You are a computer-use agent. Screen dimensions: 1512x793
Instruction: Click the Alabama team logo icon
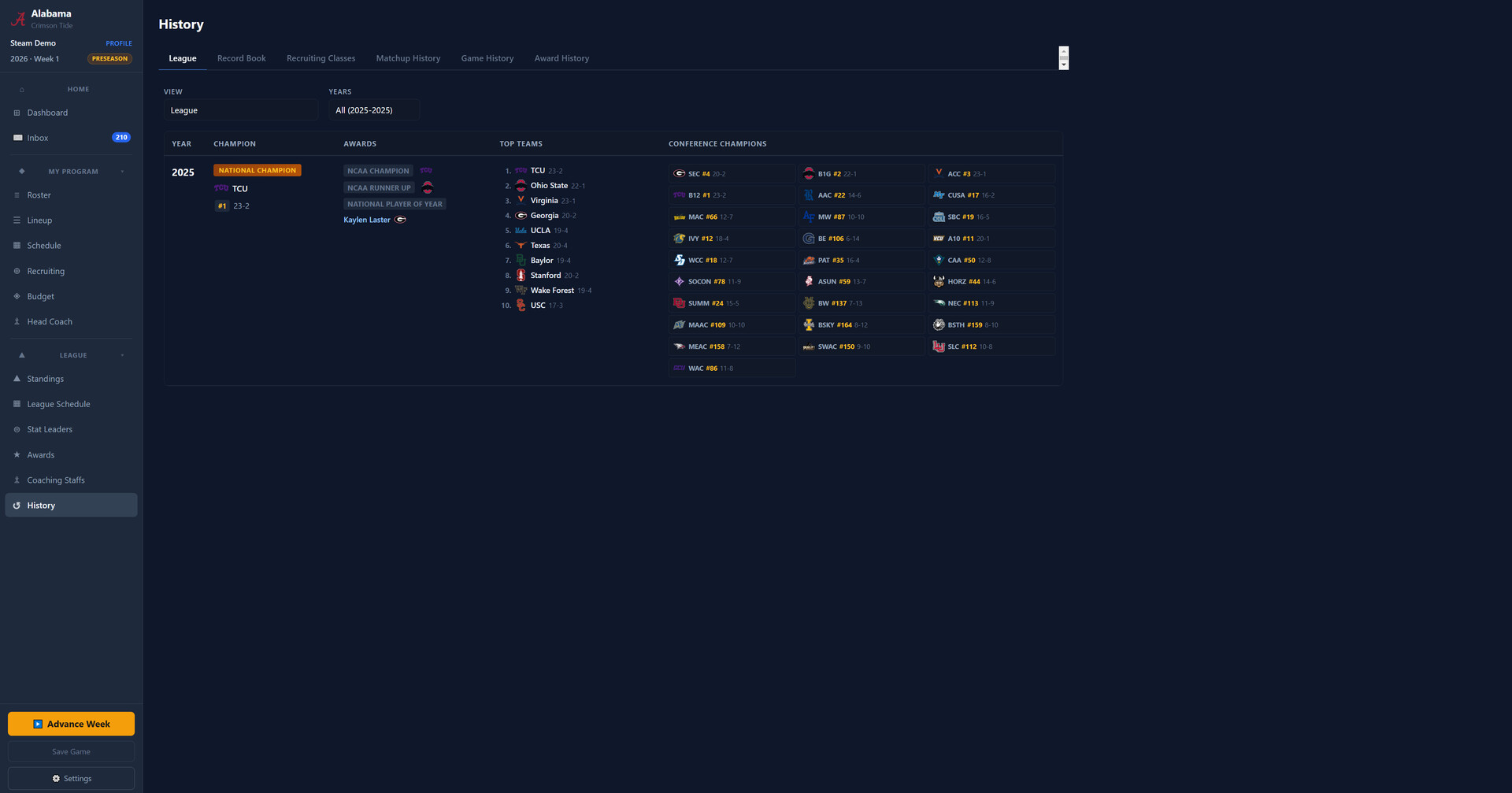point(17,19)
